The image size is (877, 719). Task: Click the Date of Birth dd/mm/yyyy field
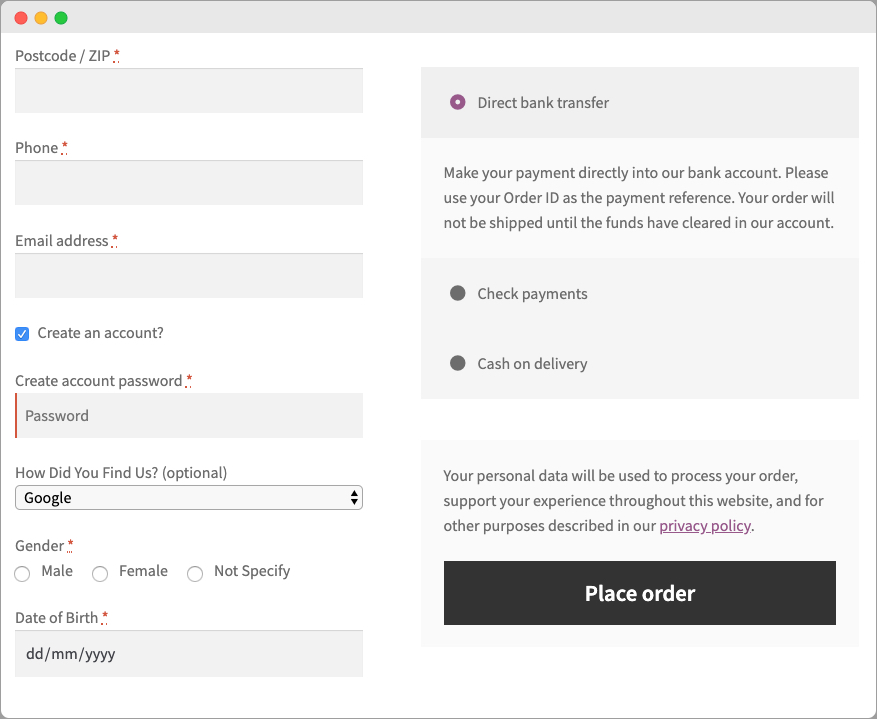point(189,653)
